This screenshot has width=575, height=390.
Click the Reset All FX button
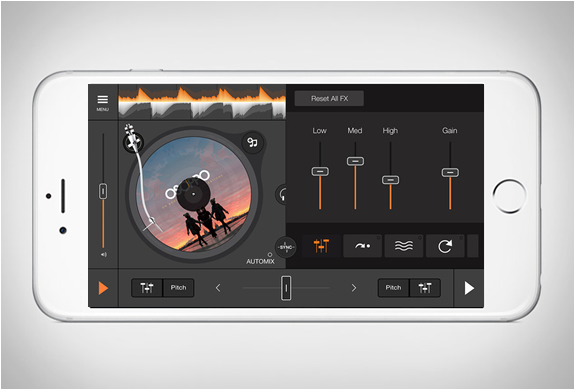[x=329, y=99]
